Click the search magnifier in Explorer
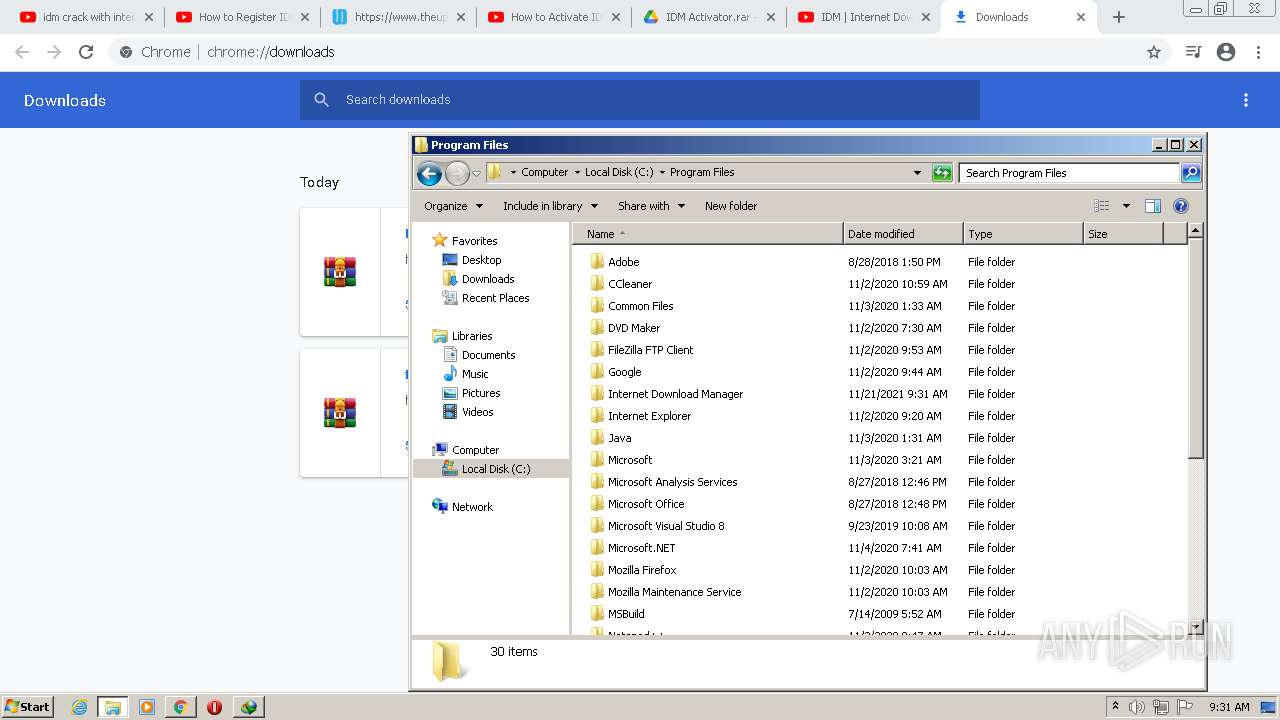 1191,173
